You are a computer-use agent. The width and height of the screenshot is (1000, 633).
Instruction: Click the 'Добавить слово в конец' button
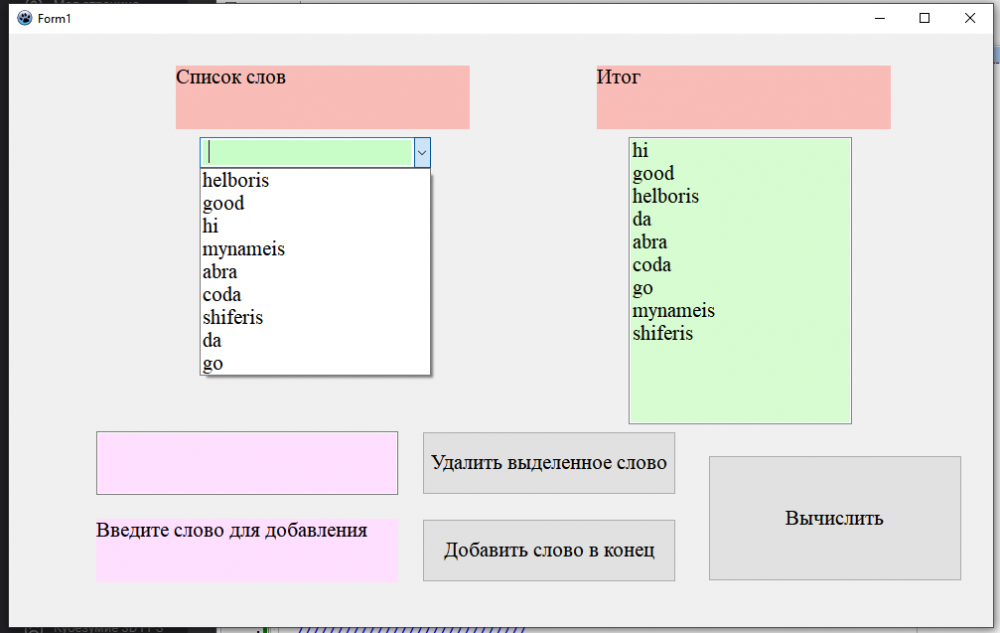[x=548, y=550]
